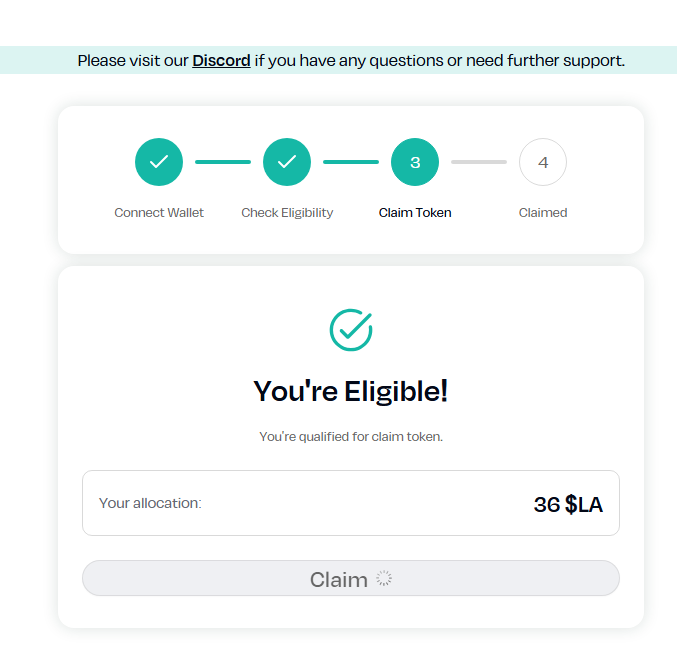Click the Check Eligibility step label

[x=287, y=213]
